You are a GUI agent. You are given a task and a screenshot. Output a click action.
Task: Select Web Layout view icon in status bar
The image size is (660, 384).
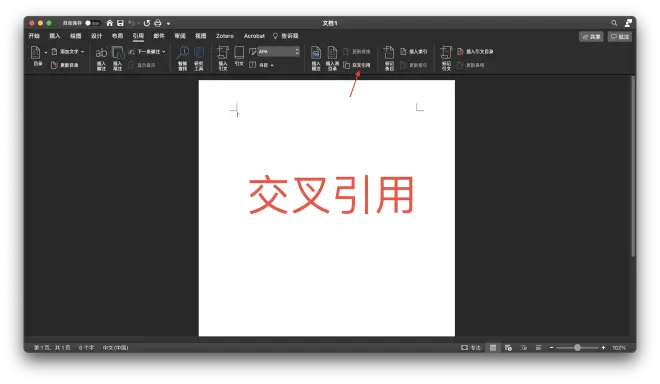pyautogui.click(x=508, y=348)
